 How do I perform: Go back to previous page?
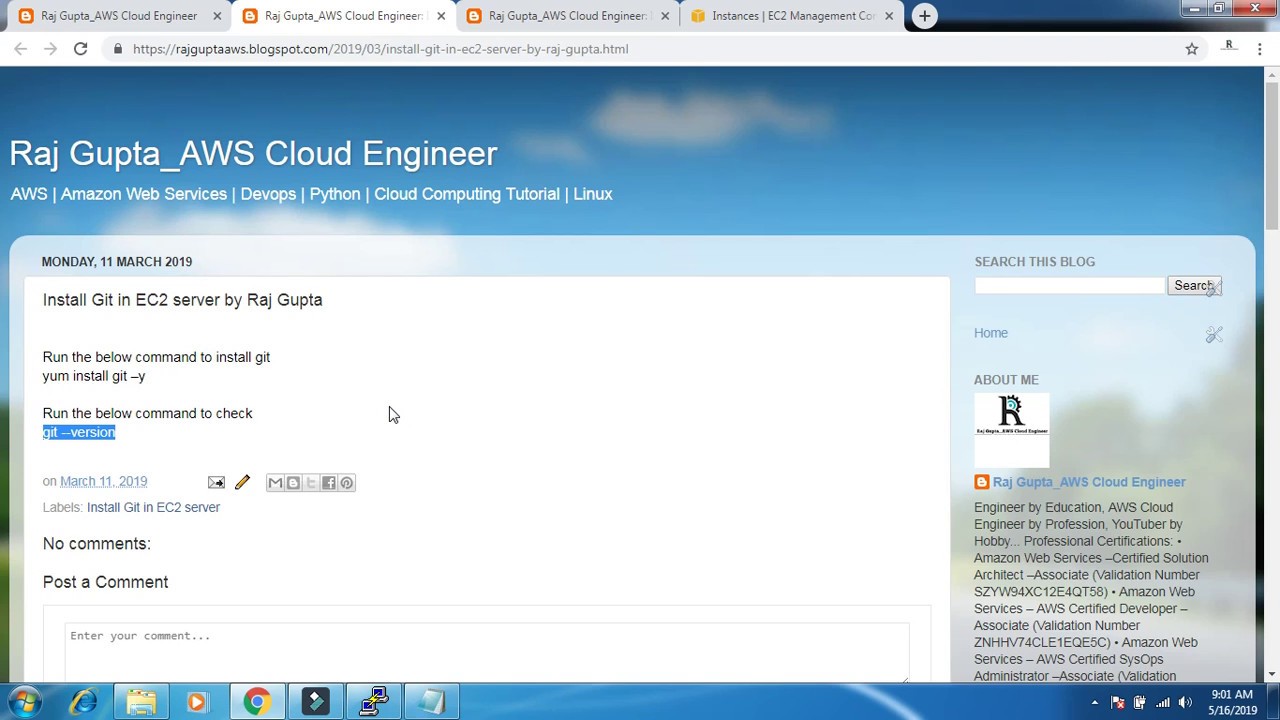tap(20, 48)
